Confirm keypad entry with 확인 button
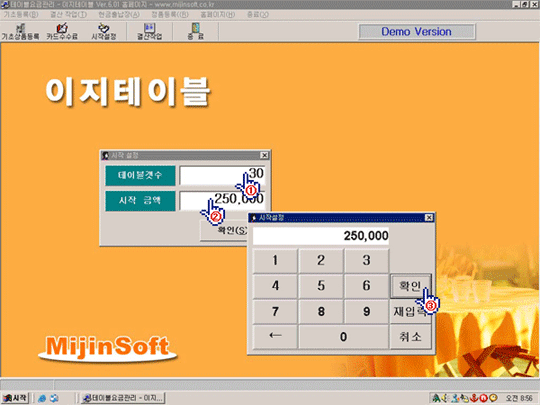 point(410,285)
